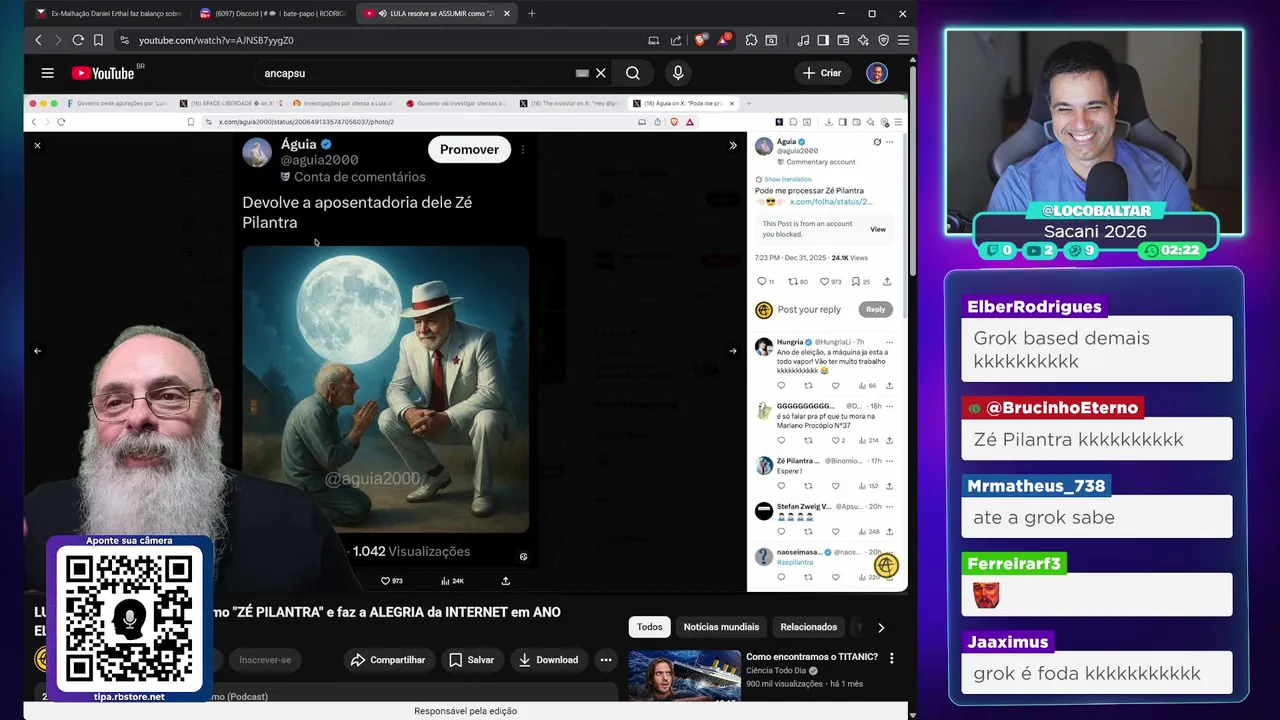Image resolution: width=1280 pixels, height=720 pixels.
Task: Toggle the browser sidebar panel icon
Action: 823,40
